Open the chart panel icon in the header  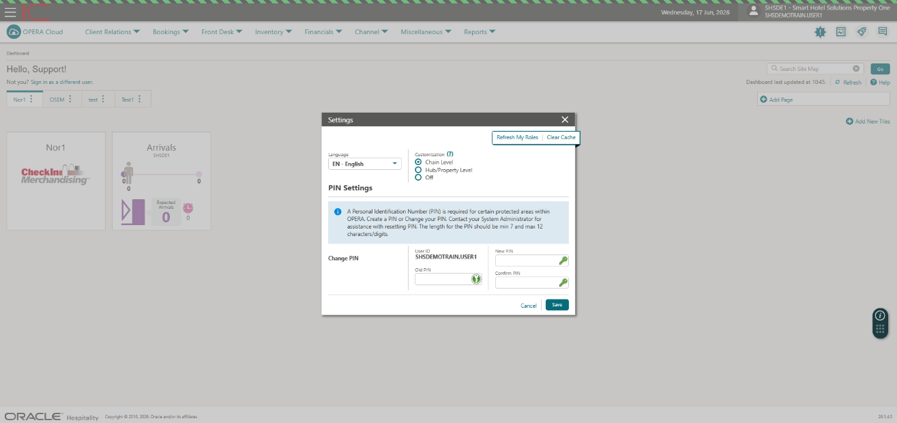[x=840, y=32]
